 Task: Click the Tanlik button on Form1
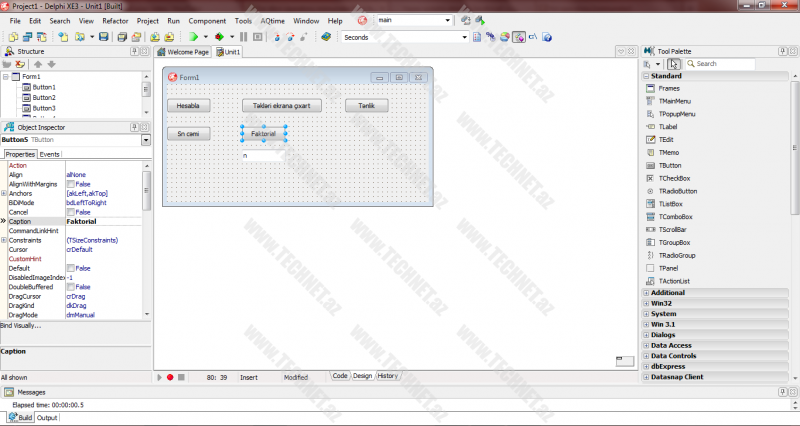click(x=366, y=105)
